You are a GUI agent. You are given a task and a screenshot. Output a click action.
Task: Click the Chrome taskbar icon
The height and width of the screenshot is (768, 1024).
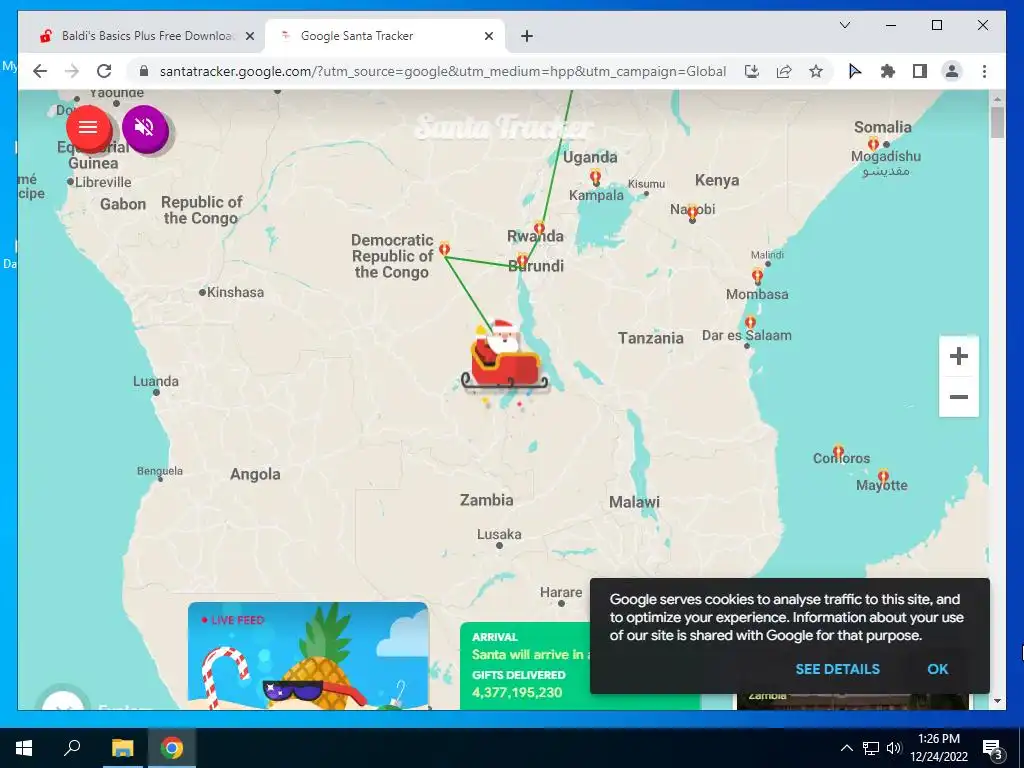click(x=172, y=748)
